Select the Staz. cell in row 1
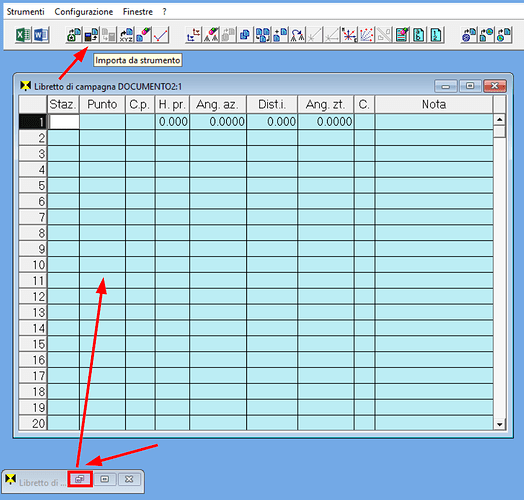 [x=63, y=121]
